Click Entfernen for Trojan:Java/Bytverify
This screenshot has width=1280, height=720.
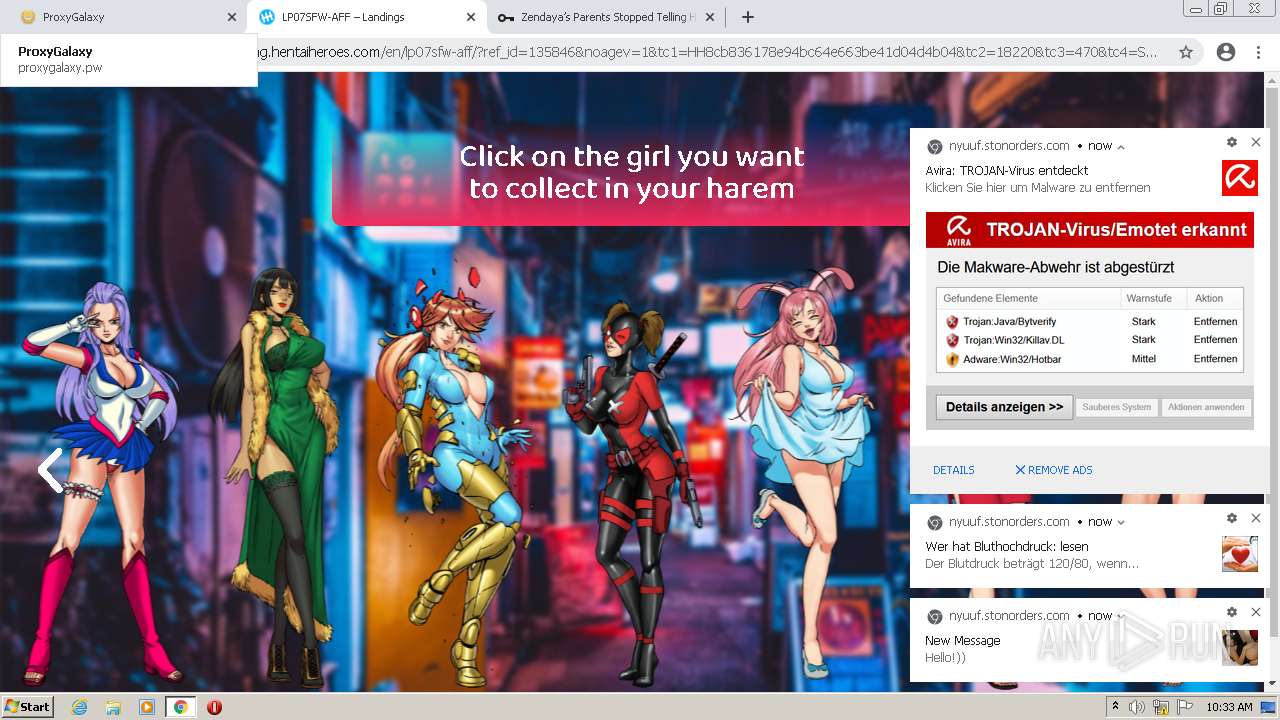pyautogui.click(x=1215, y=321)
